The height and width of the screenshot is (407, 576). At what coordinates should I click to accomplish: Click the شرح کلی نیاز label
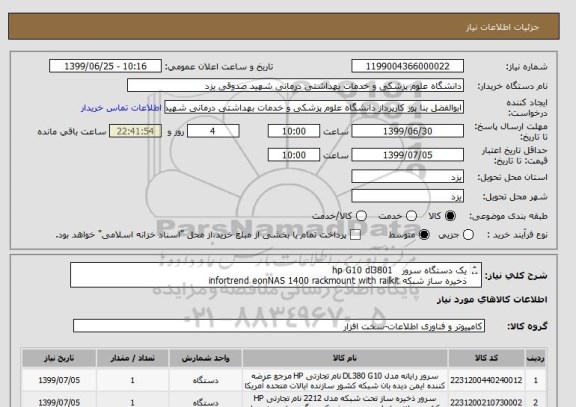[516, 275]
